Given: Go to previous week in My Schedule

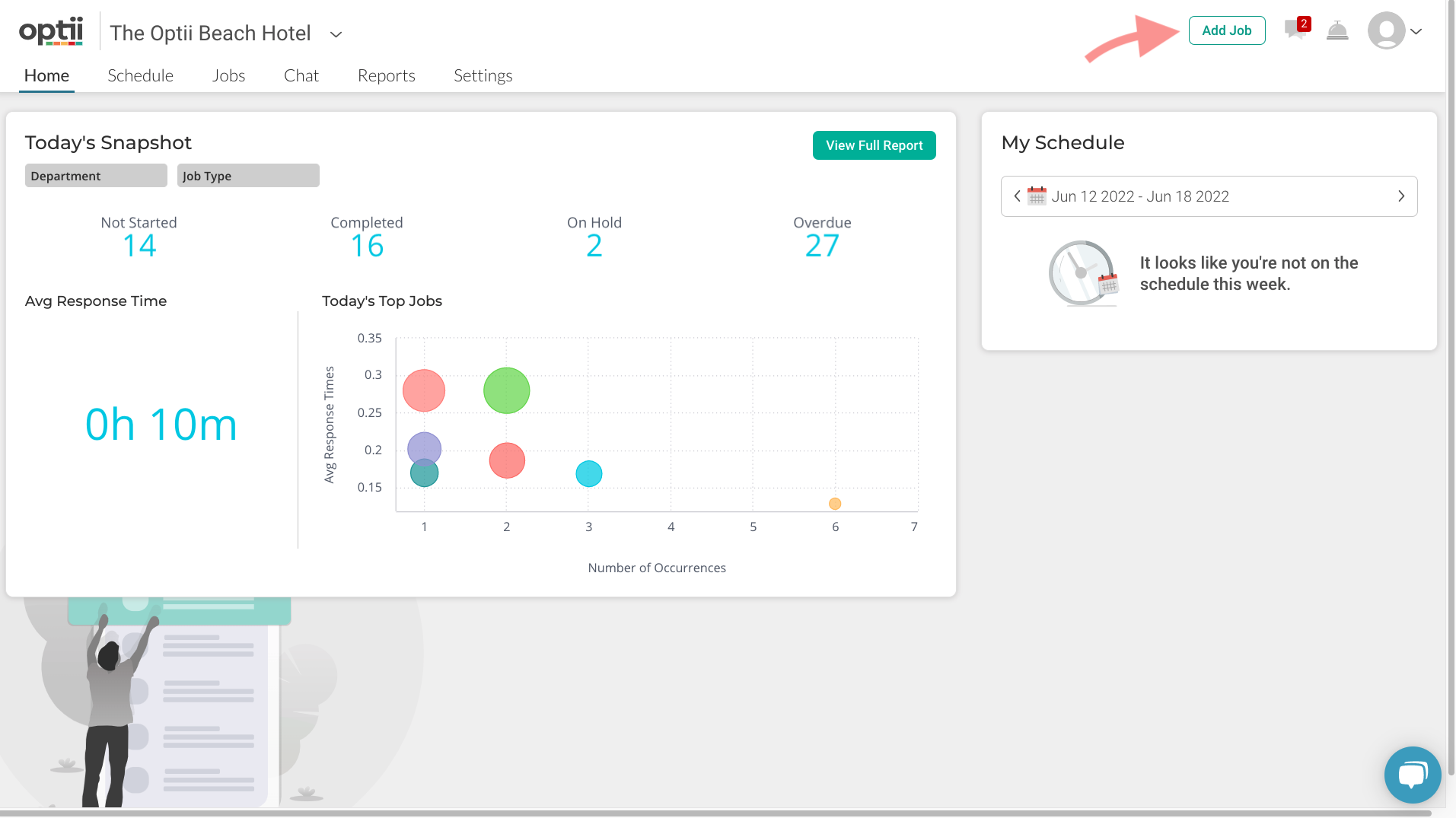Looking at the screenshot, I should point(1017,196).
